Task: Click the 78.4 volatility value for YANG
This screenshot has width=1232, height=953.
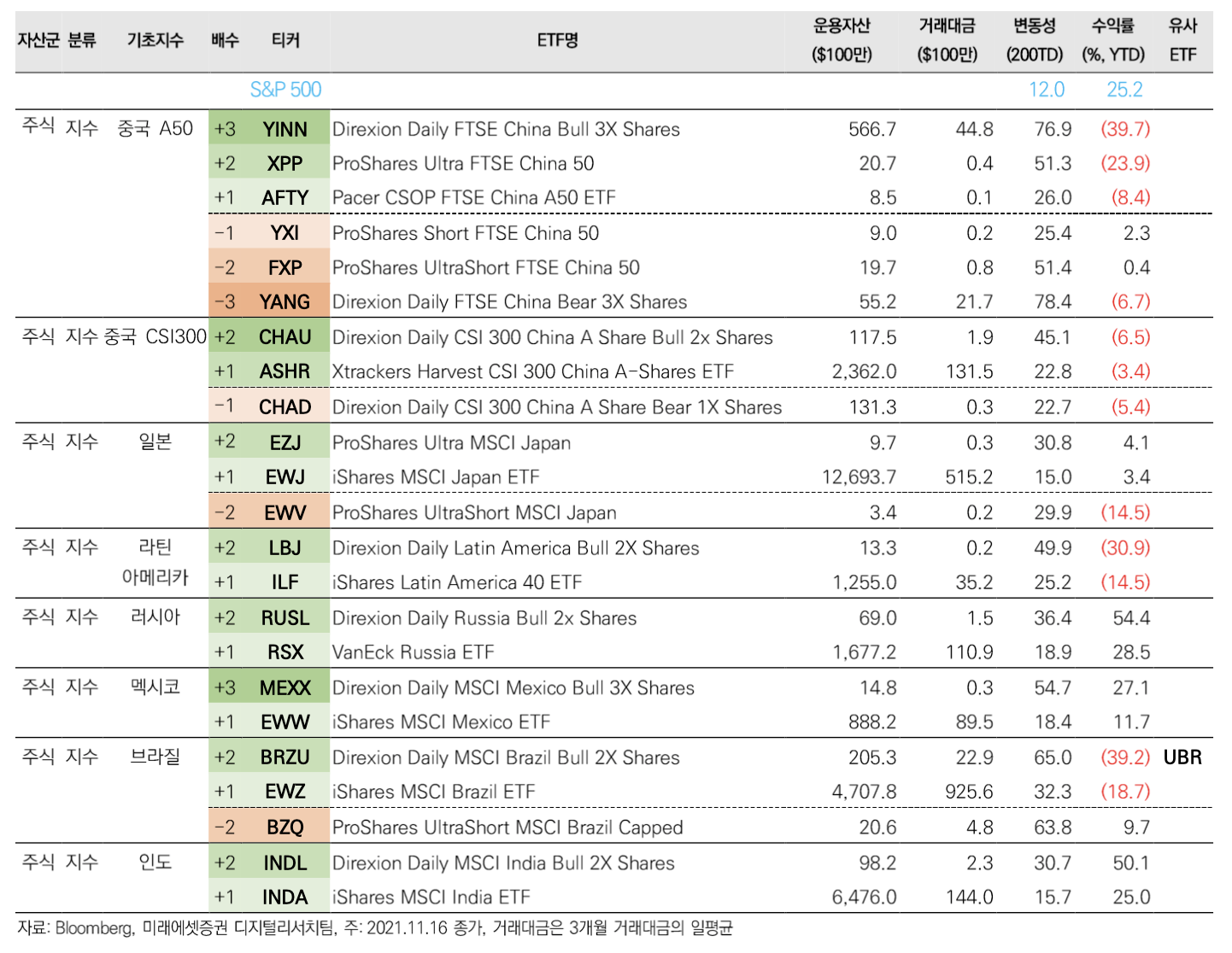Action: point(1053,301)
